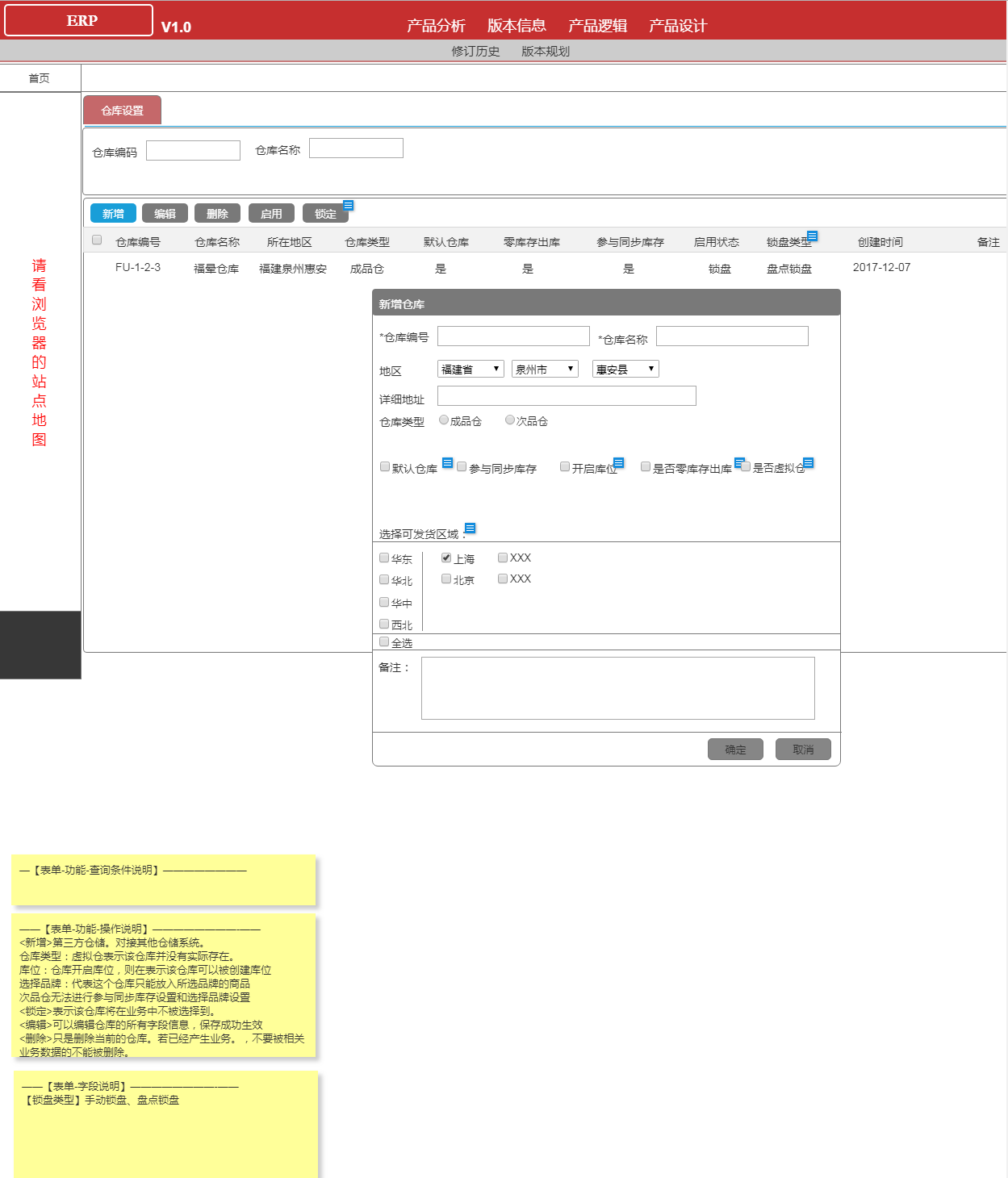Open 产品设计 in top navigation
Image resolution: width=1008 pixels, height=1178 pixels.
point(678,26)
